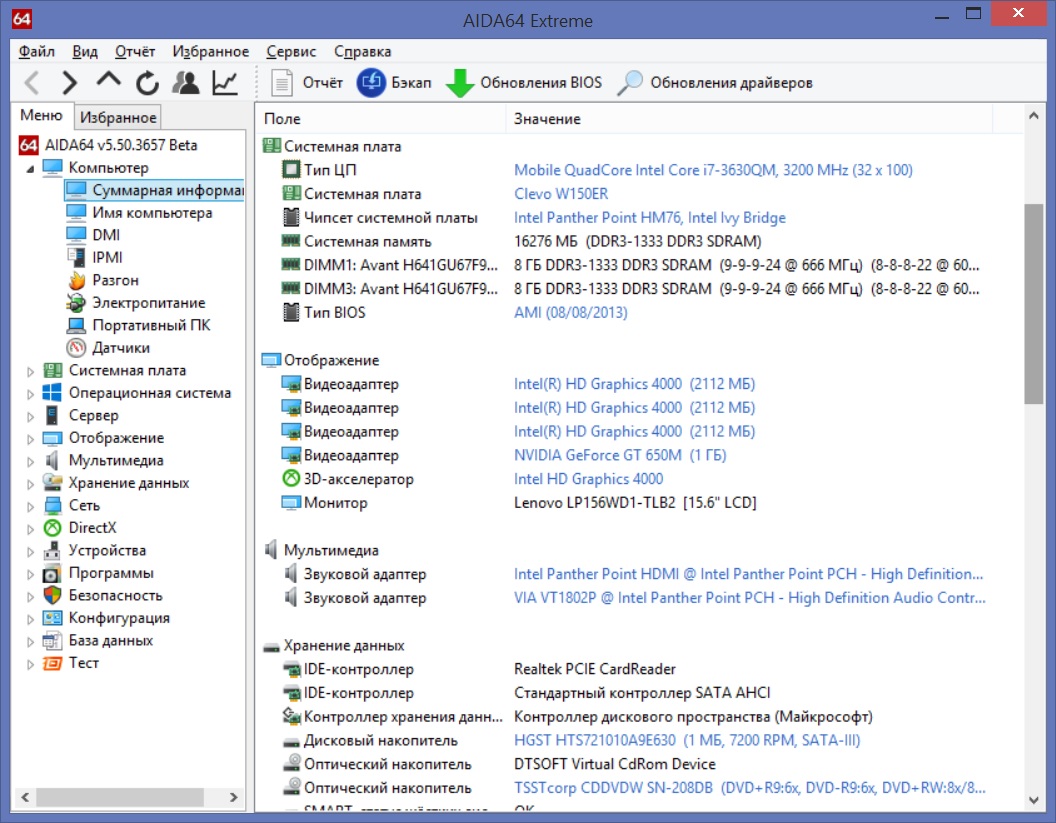Open the Справка menu

tap(362, 51)
